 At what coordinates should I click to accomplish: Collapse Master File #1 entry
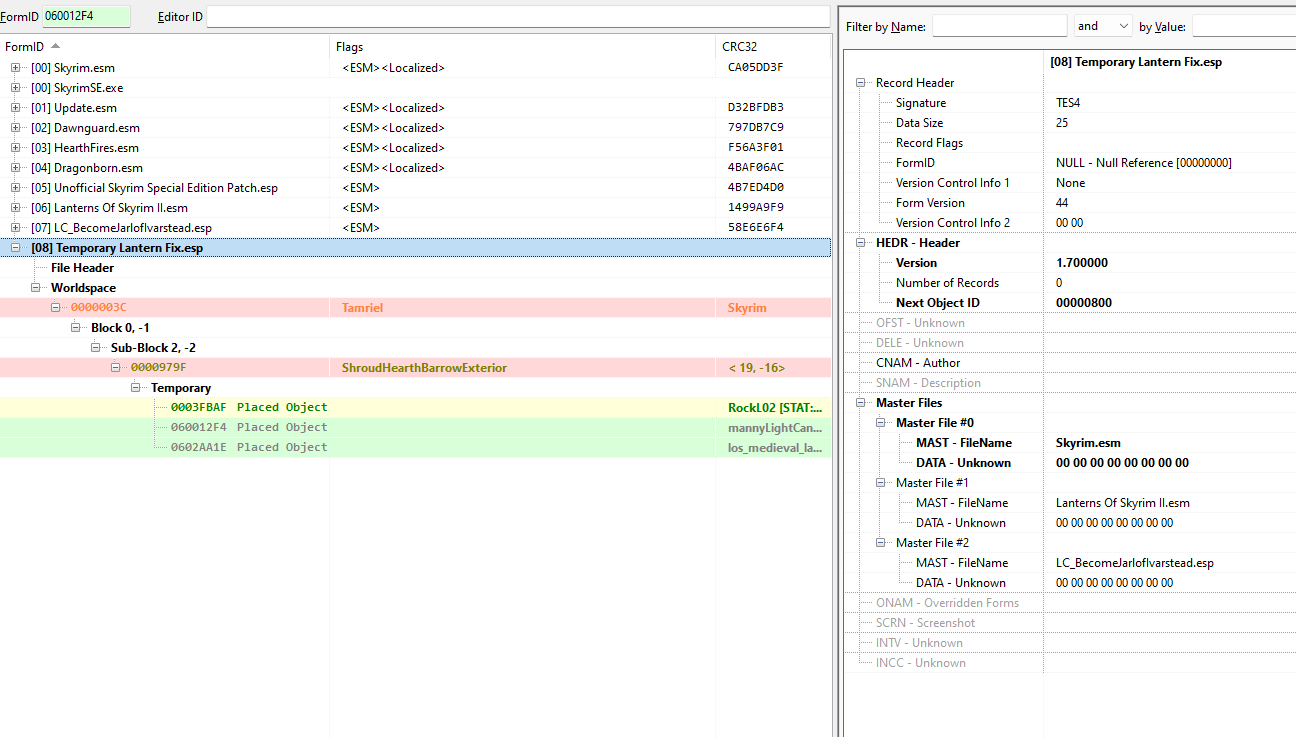tap(880, 483)
